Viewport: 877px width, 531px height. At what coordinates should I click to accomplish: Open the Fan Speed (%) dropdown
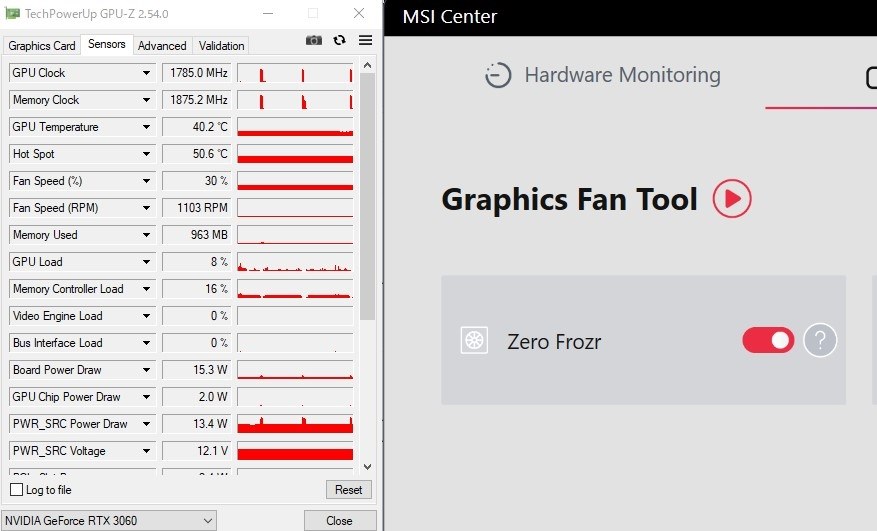pos(146,181)
